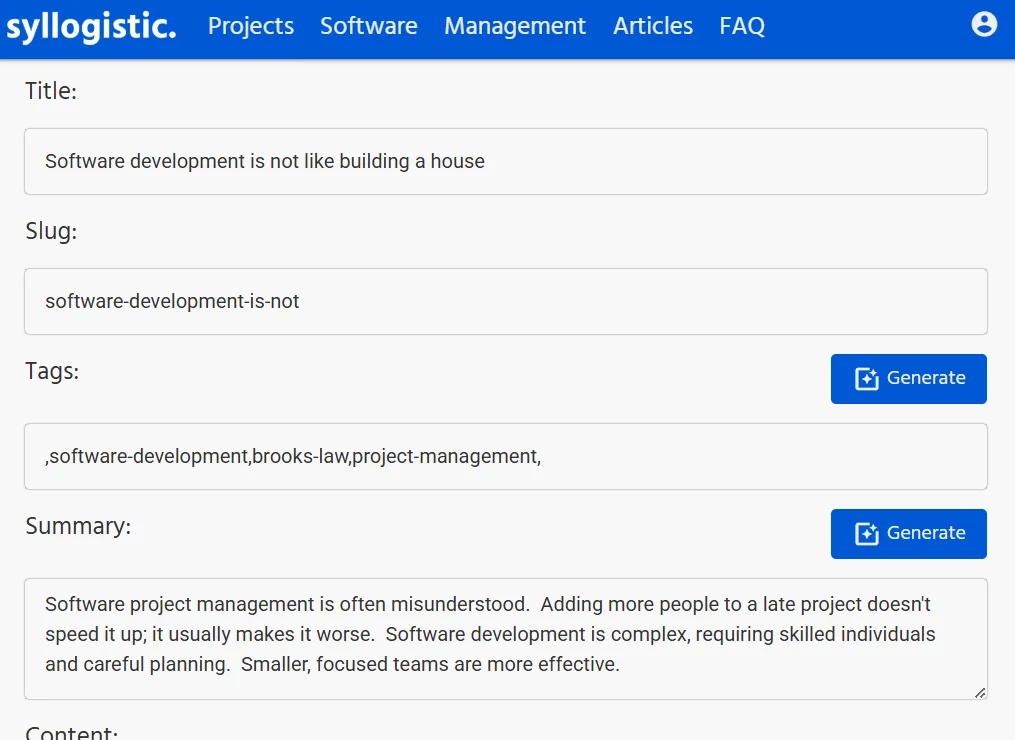The height and width of the screenshot is (740, 1015).
Task: Open the Software menu item
Action: coord(369,26)
